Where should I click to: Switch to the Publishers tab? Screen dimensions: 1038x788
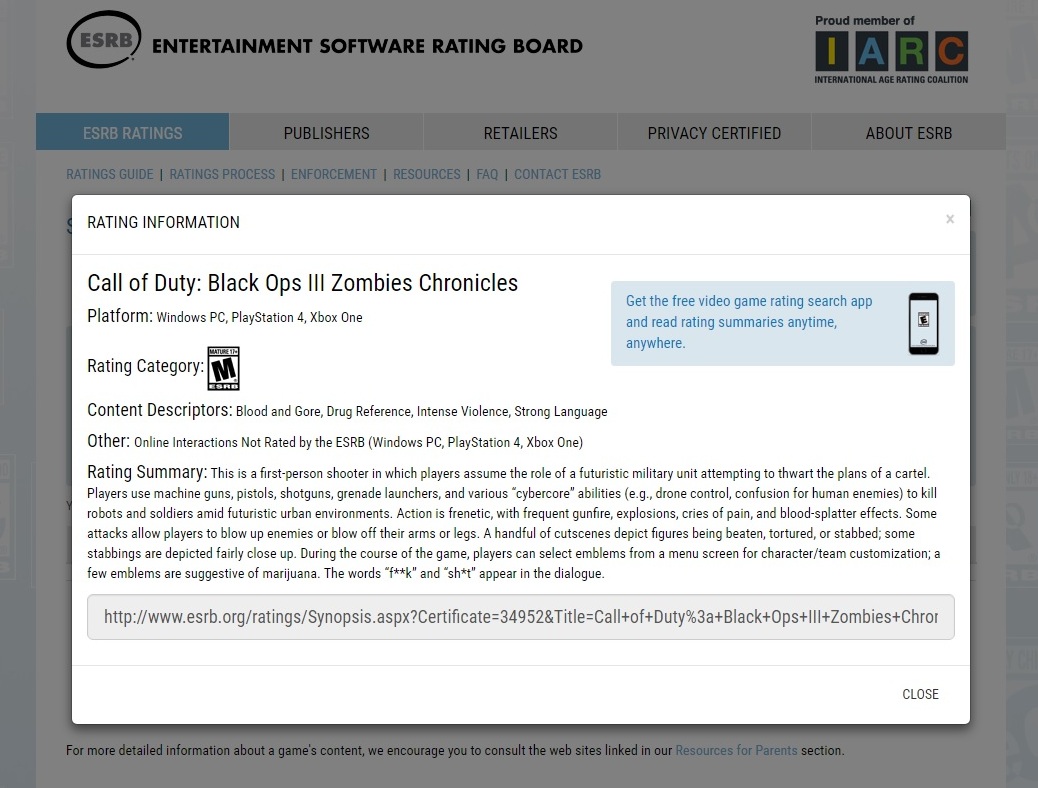[326, 133]
